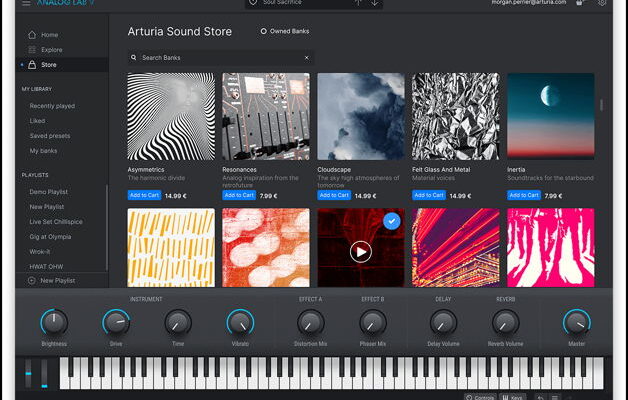
Task: Click the Explore icon in the sidebar
Action: click(33, 49)
